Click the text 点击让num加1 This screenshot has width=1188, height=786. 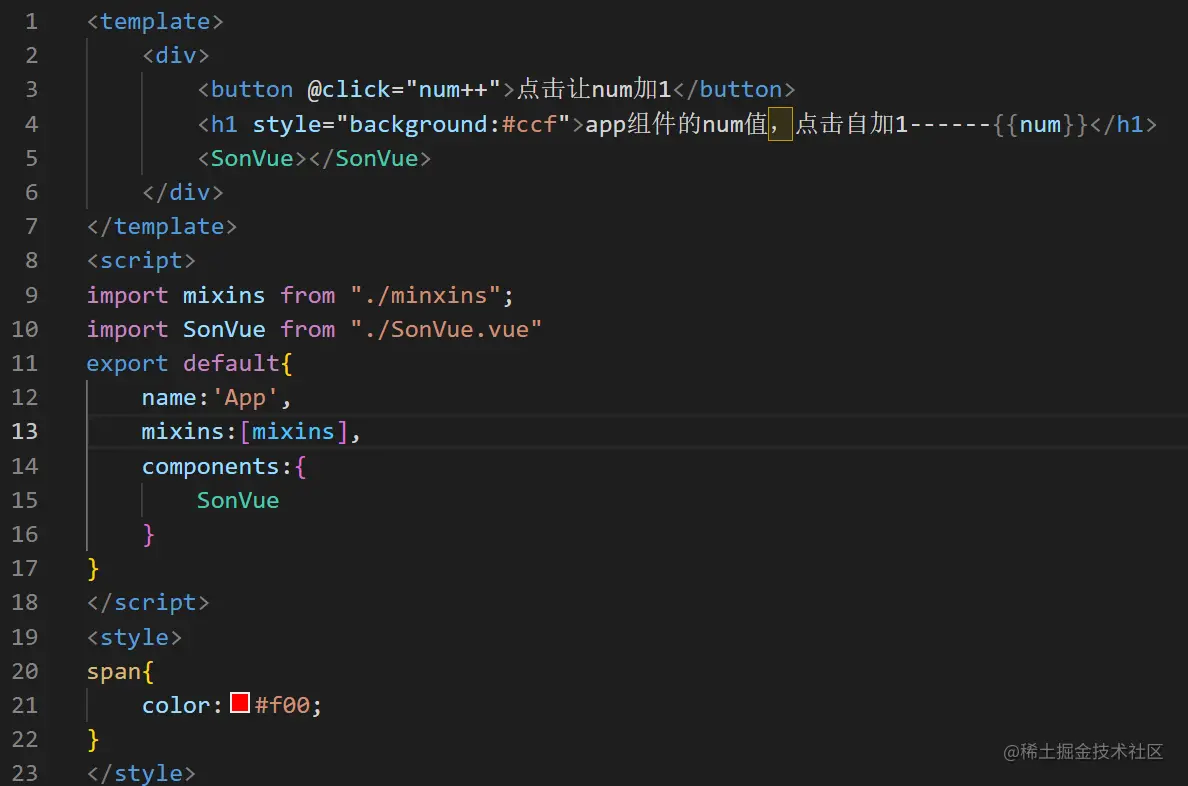pos(594,89)
